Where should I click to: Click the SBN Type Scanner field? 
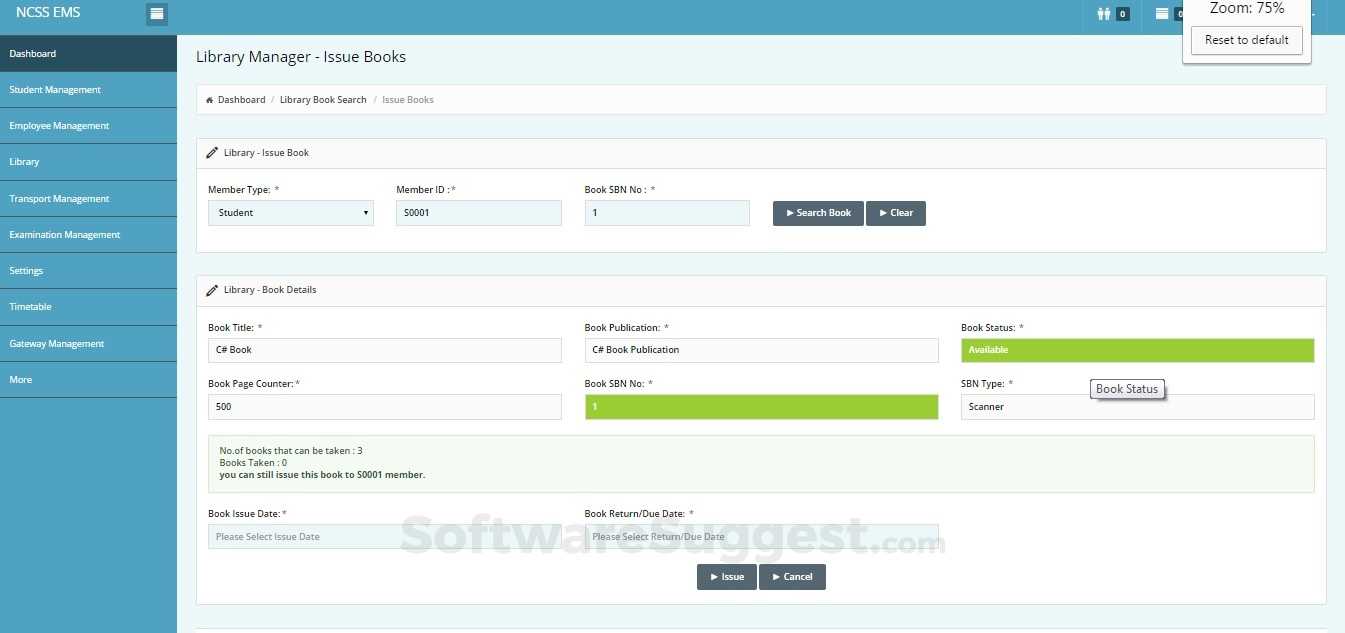click(x=1138, y=407)
